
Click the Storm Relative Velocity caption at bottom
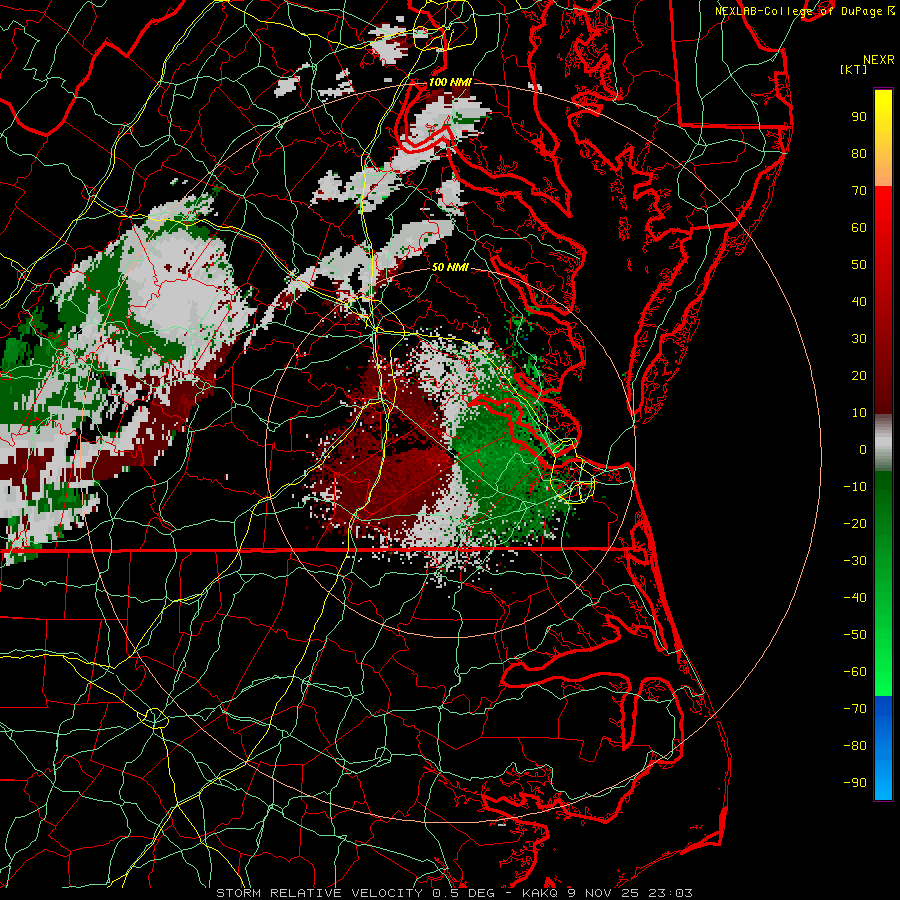pos(455,893)
